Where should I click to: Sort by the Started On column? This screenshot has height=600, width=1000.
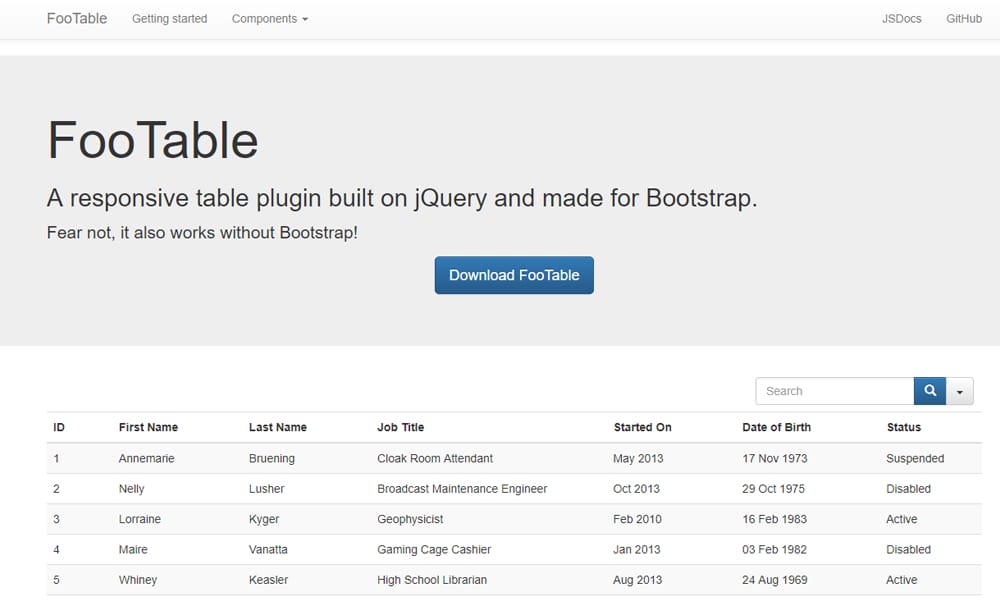pos(642,427)
